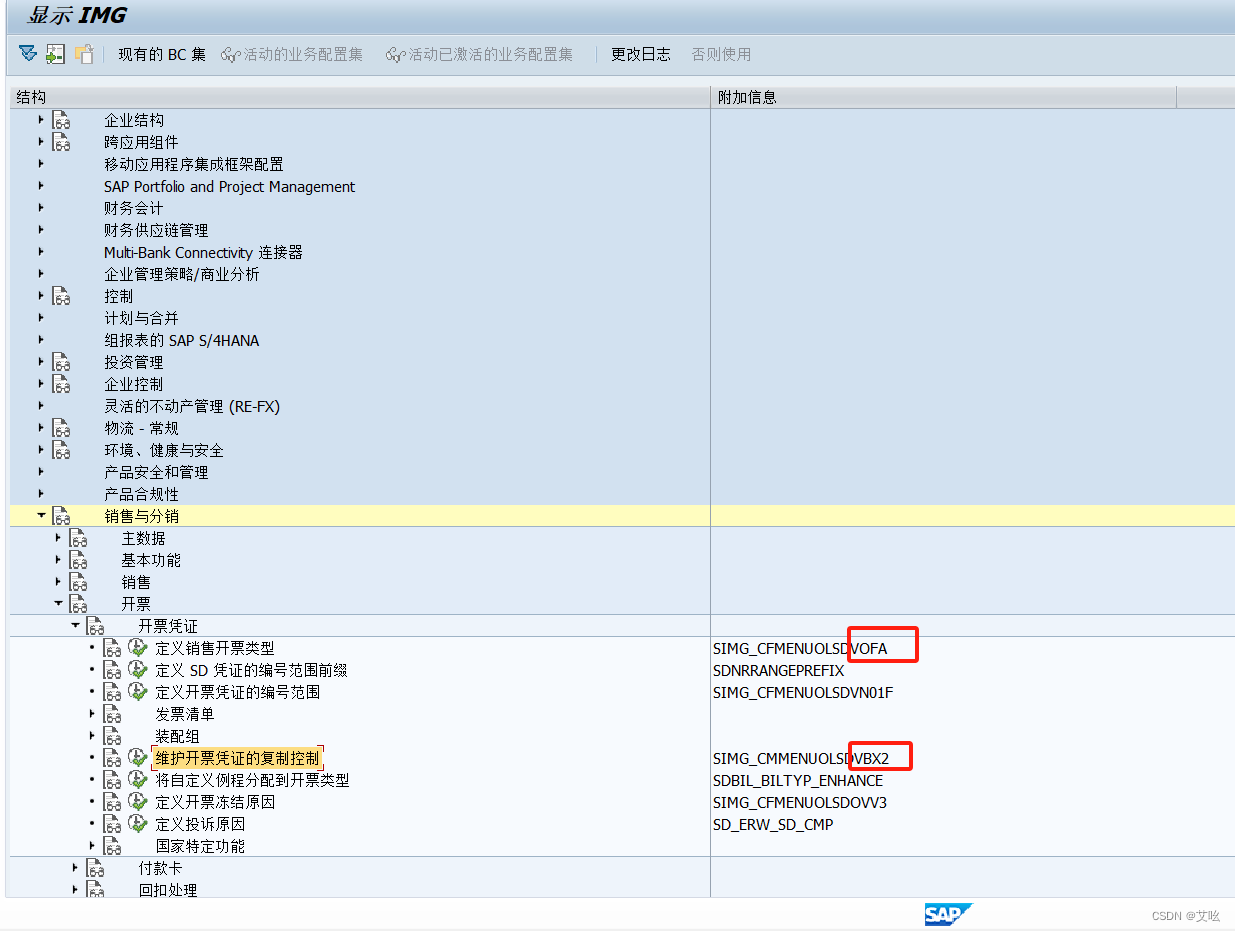The height and width of the screenshot is (931, 1235).
Task: Open documentation icon for 开票凭证
Action: point(96,626)
